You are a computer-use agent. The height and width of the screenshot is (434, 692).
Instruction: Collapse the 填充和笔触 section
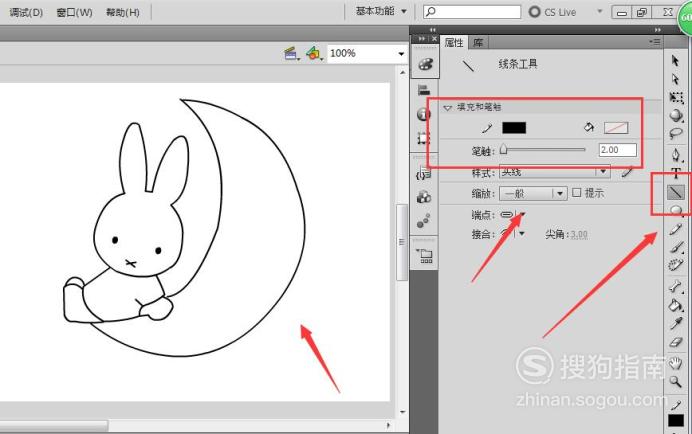pos(448,108)
